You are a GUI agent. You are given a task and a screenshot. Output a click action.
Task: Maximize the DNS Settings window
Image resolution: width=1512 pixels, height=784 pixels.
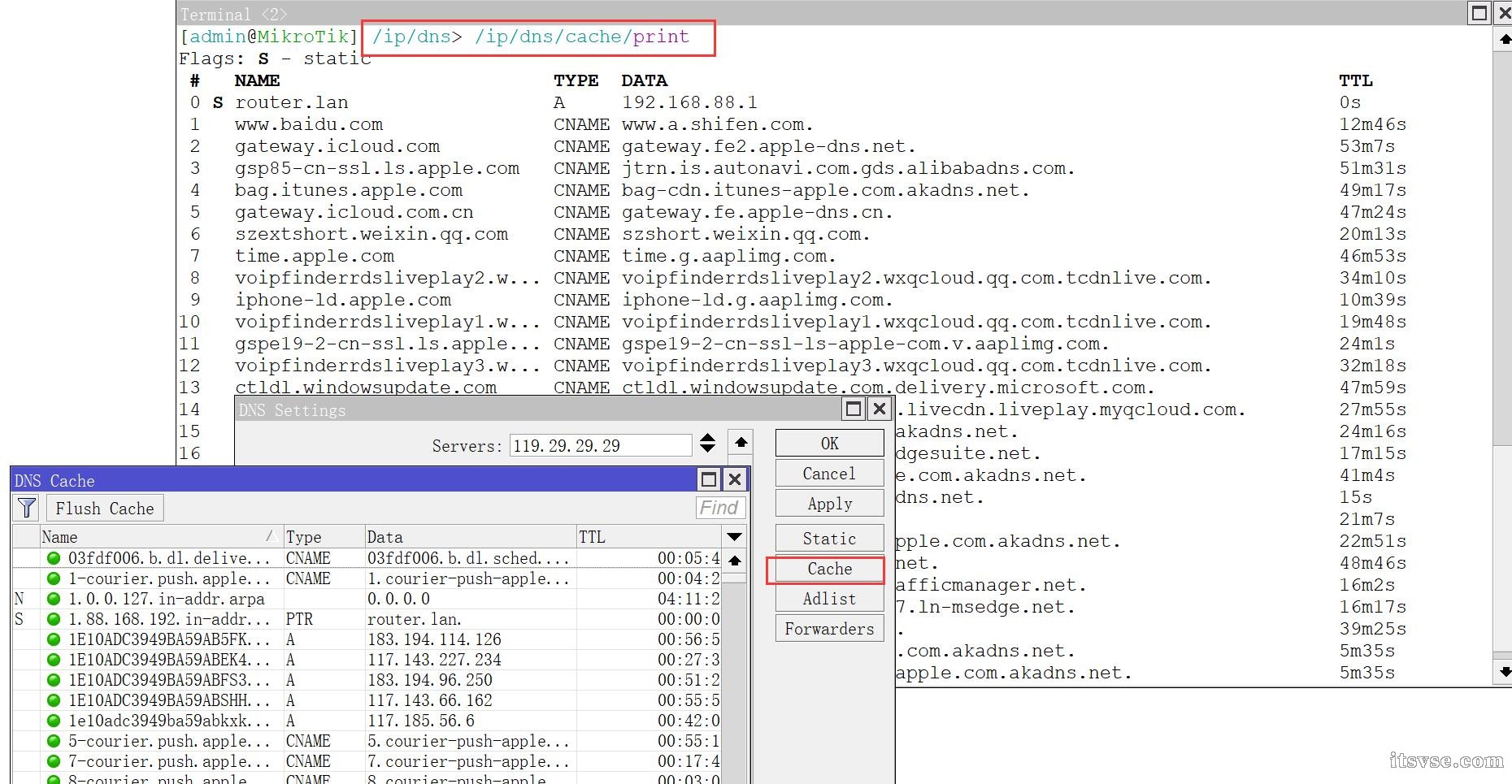(x=854, y=409)
